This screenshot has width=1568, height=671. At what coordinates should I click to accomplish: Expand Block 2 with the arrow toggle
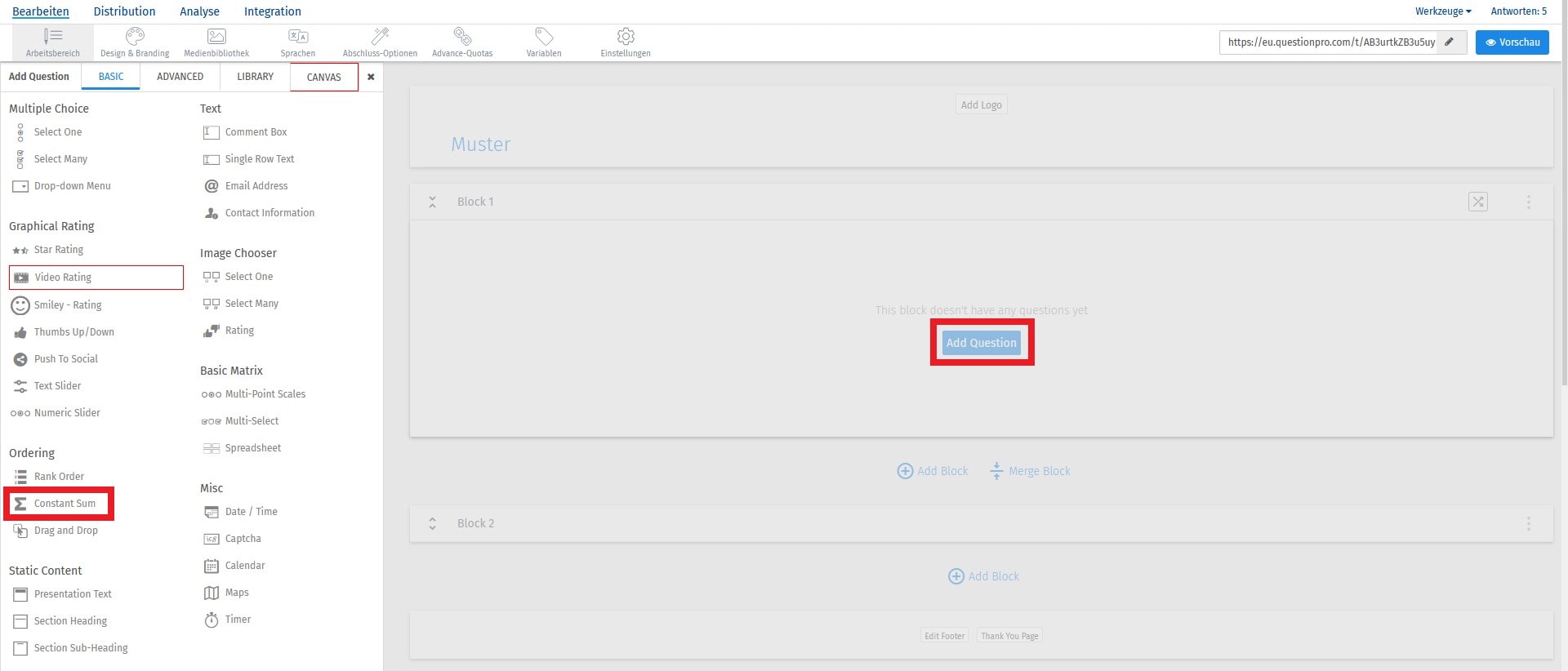click(433, 523)
